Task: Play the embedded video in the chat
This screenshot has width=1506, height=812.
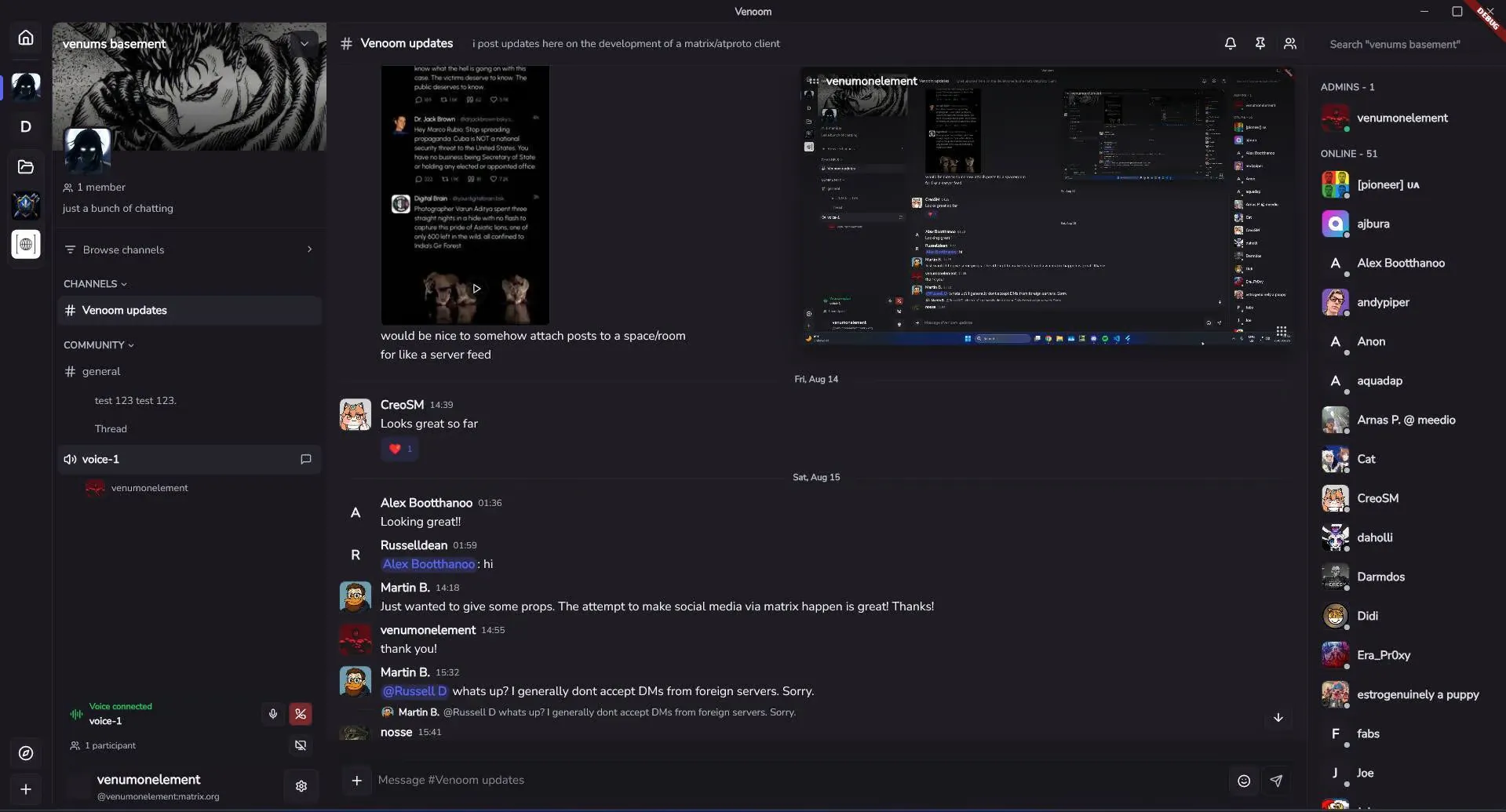Action: (476, 289)
